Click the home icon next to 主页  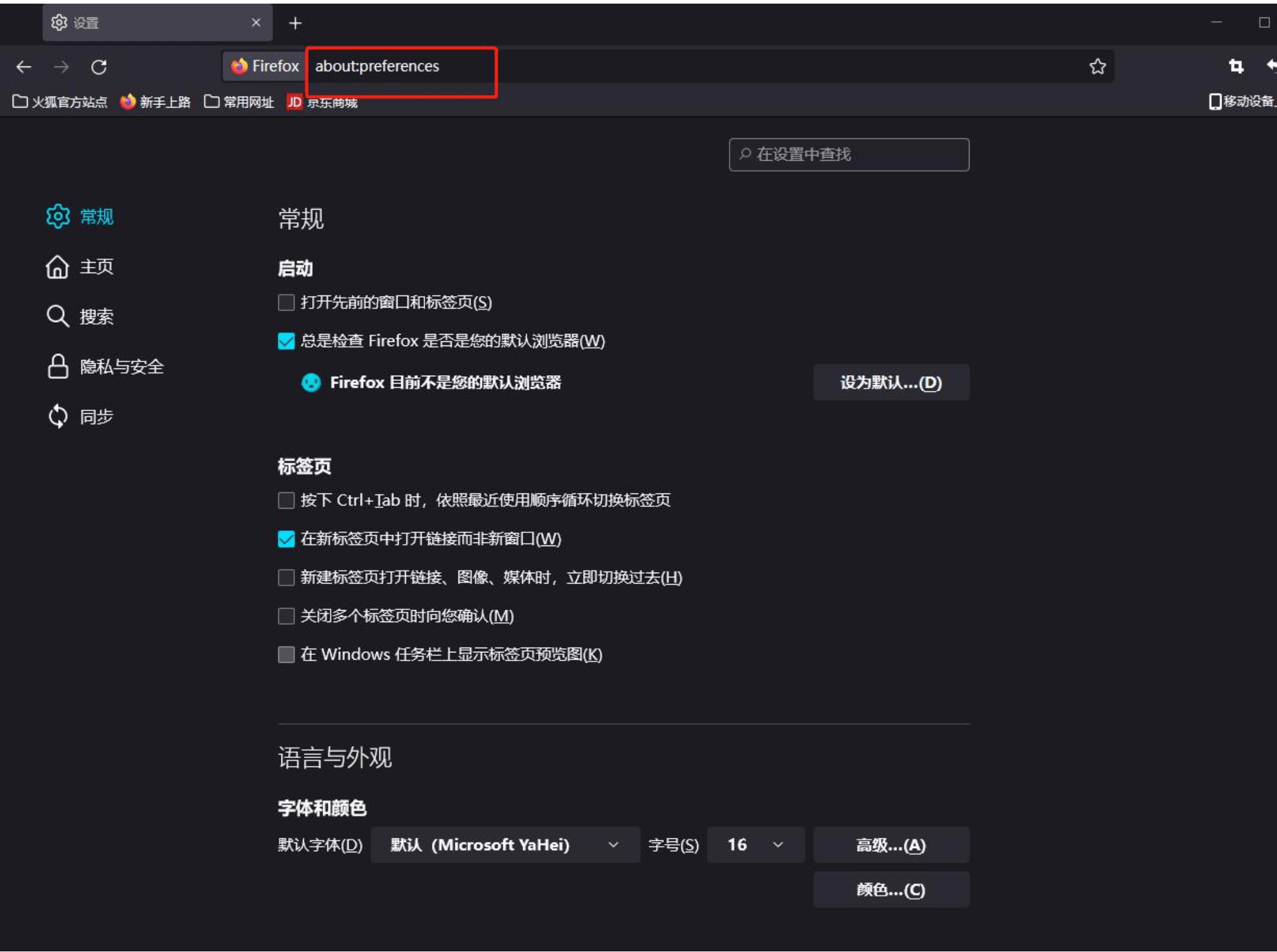pos(57,266)
